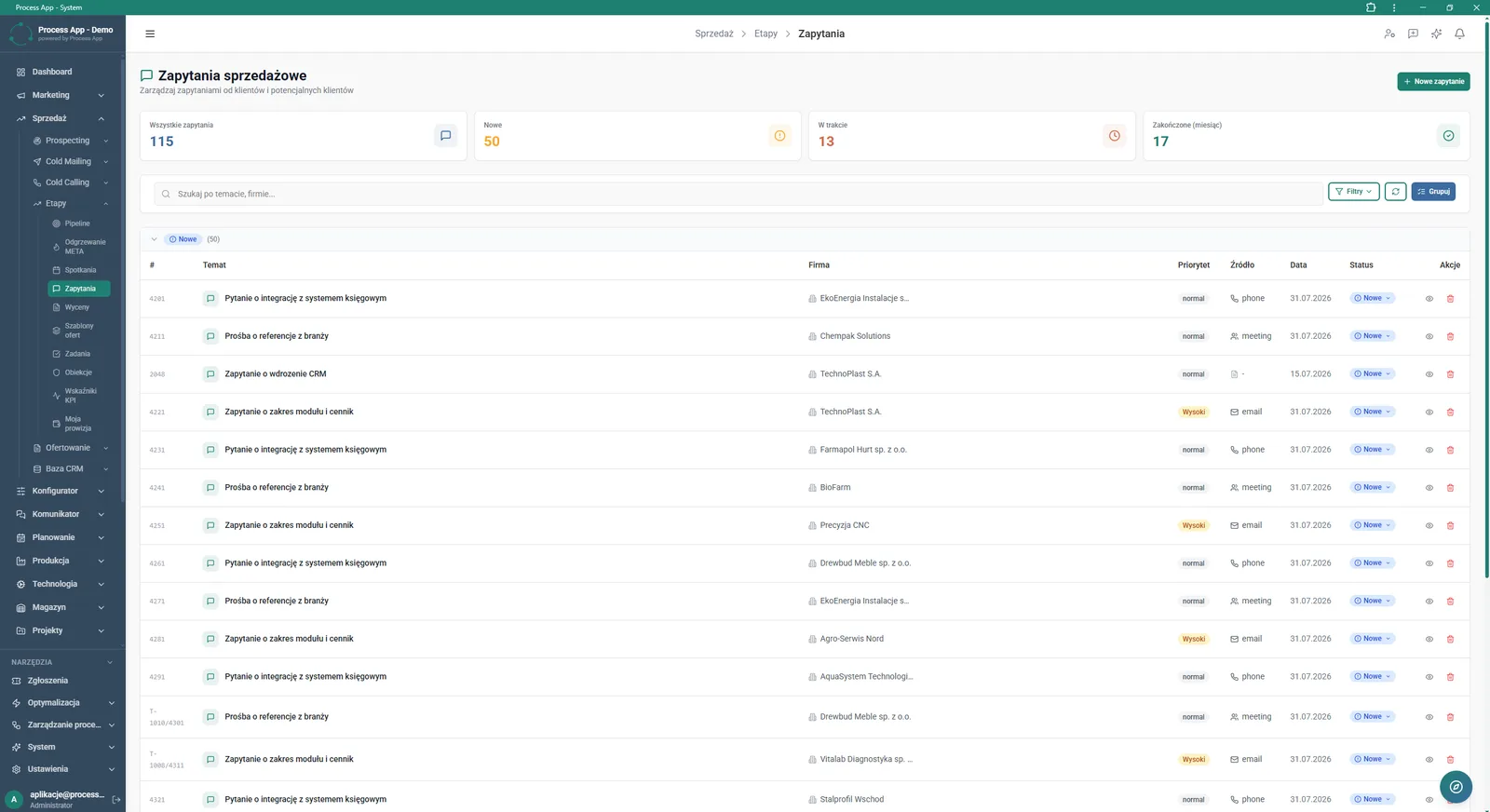Viewport: 1490px width, 812px height.
Task: Go to Sprzedaż breadcrumb
Action: click(713, 34)
